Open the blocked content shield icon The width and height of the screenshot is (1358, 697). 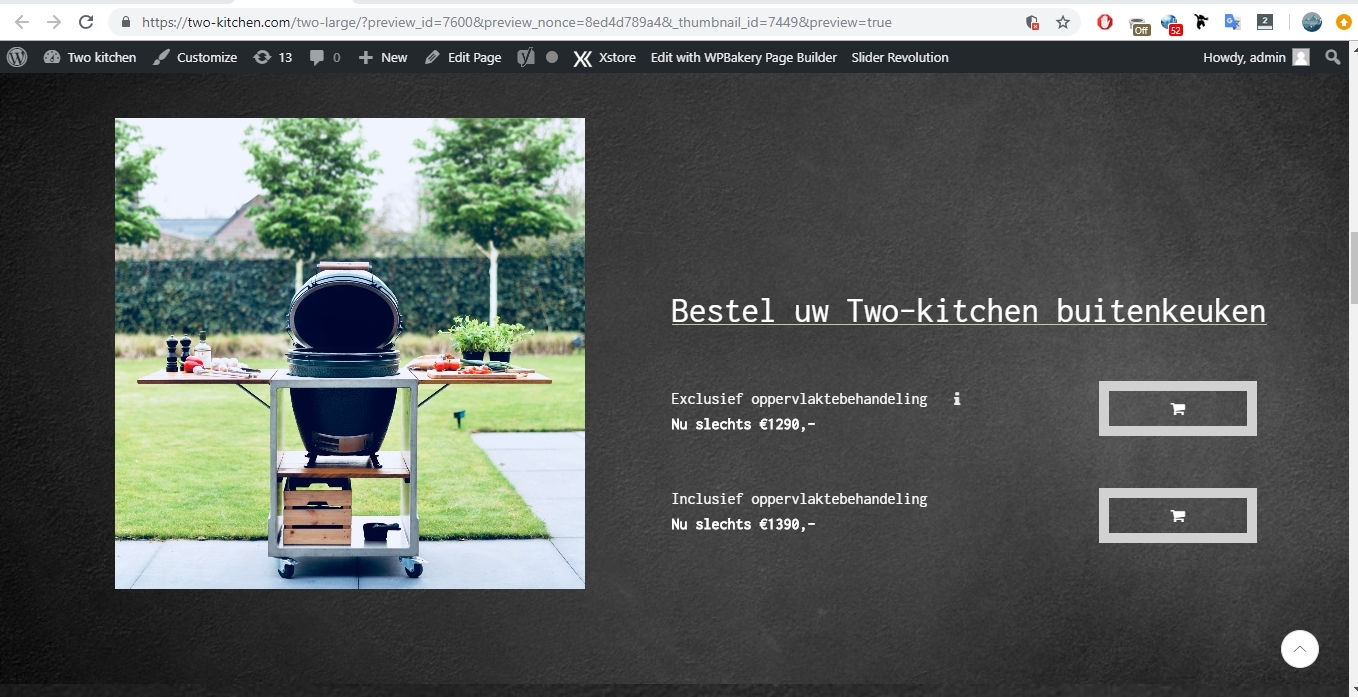pos(1032,22)
